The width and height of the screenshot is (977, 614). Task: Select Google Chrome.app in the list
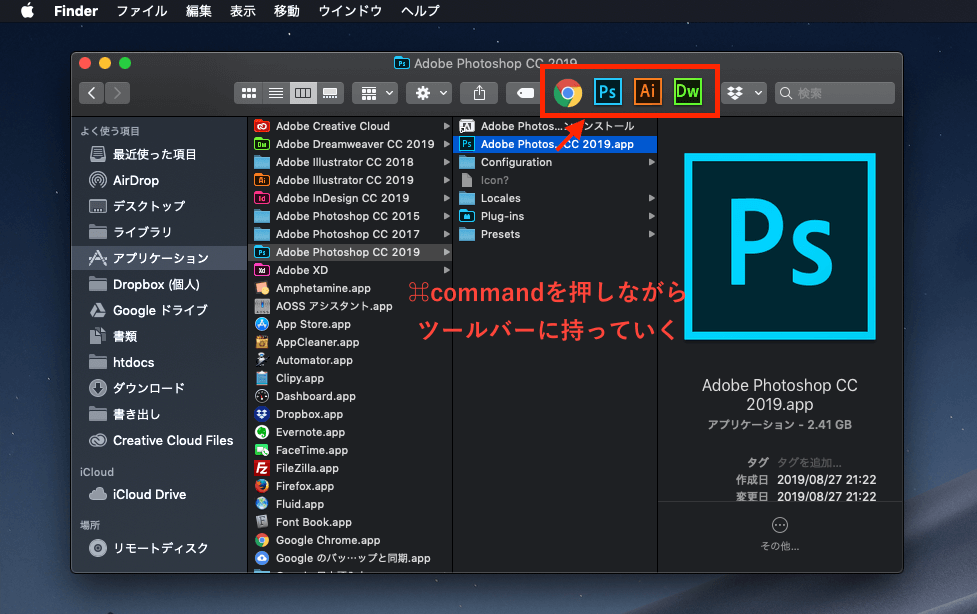pyautogui.click(x=351, y=540)
